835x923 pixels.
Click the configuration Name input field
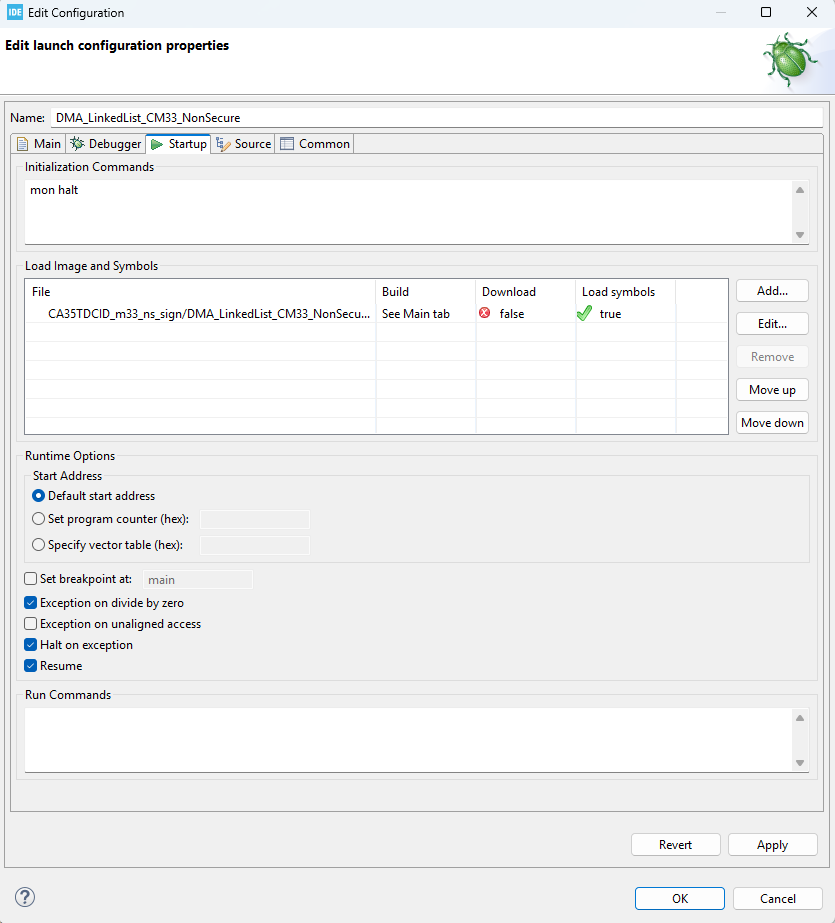437,118
